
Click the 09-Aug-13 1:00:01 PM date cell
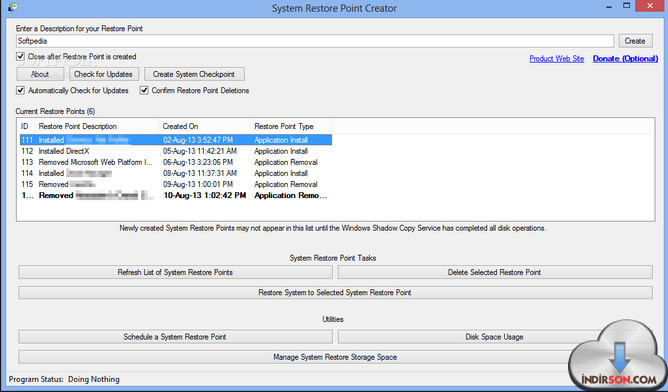pyautogui.click(x=198, y=184)
